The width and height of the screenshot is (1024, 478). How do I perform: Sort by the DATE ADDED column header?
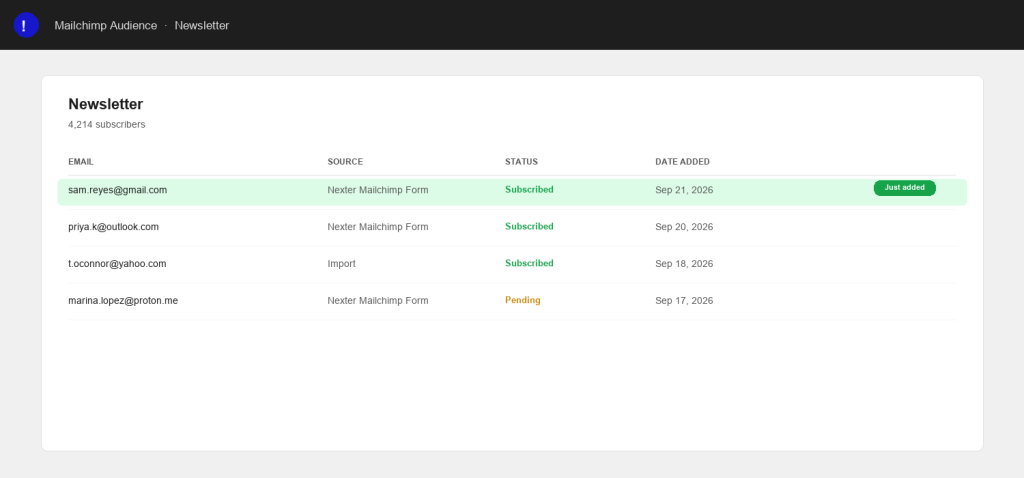[x=682, y=162]
